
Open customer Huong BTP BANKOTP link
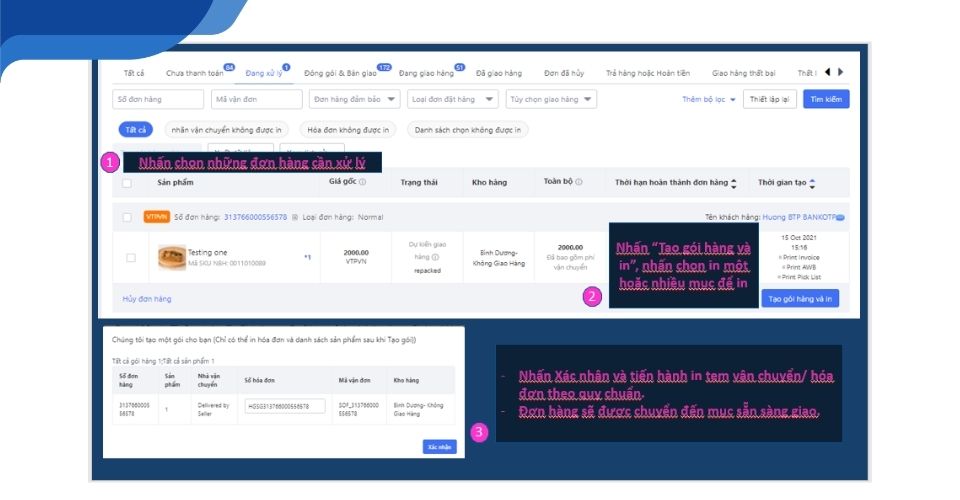coord(798,217)
